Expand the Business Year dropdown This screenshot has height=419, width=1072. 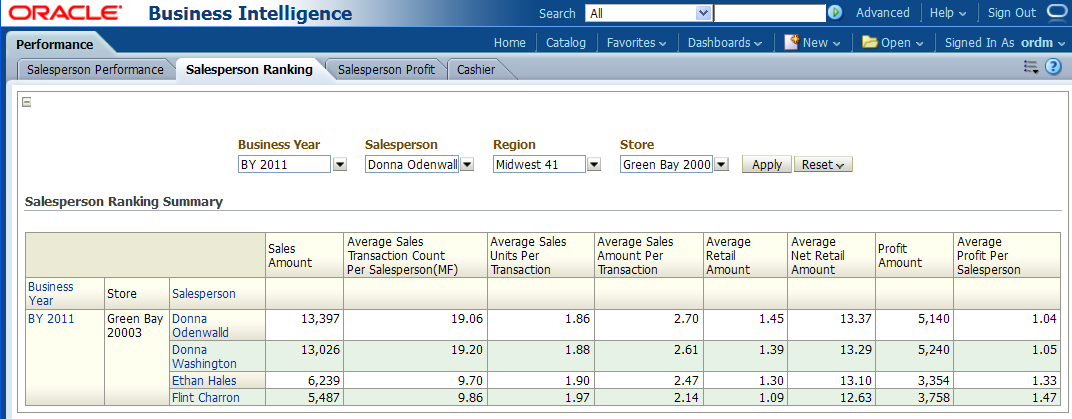[339, 165]
